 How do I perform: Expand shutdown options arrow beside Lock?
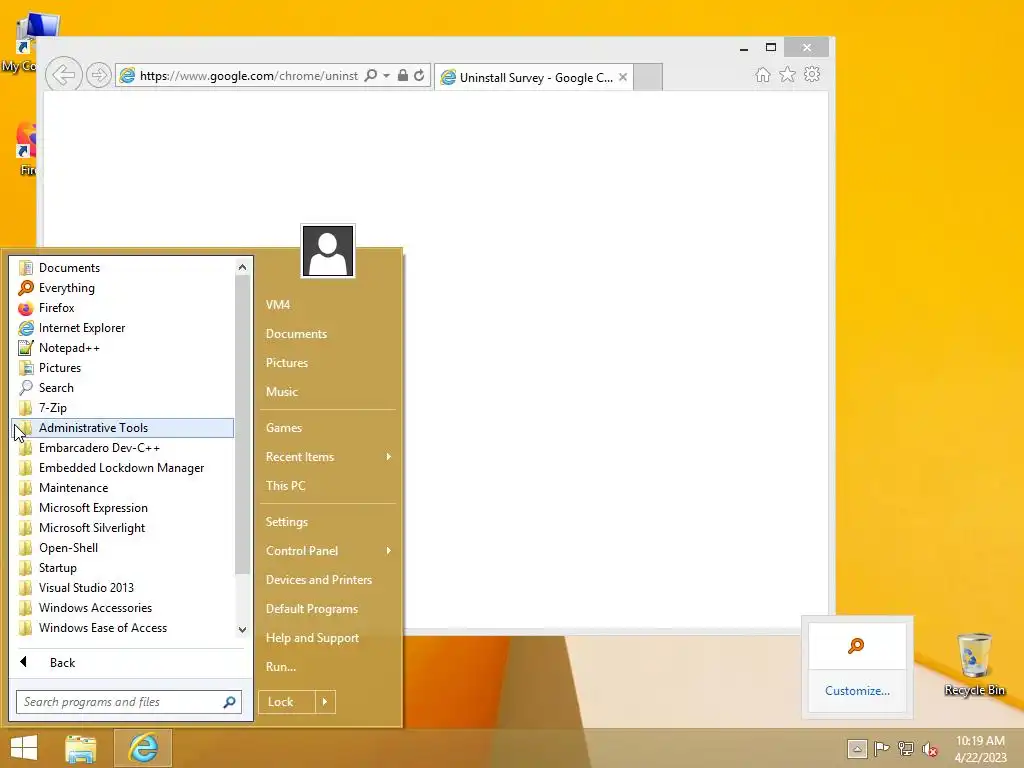tap(325, 702)
